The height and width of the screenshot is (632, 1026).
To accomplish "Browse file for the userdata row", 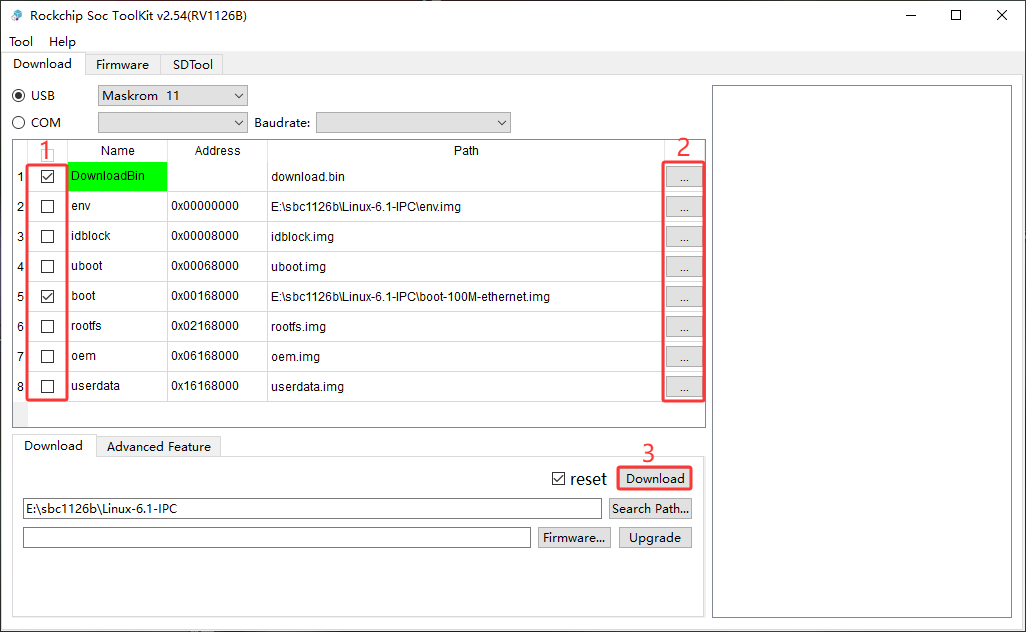I will [x=684, y=387].
